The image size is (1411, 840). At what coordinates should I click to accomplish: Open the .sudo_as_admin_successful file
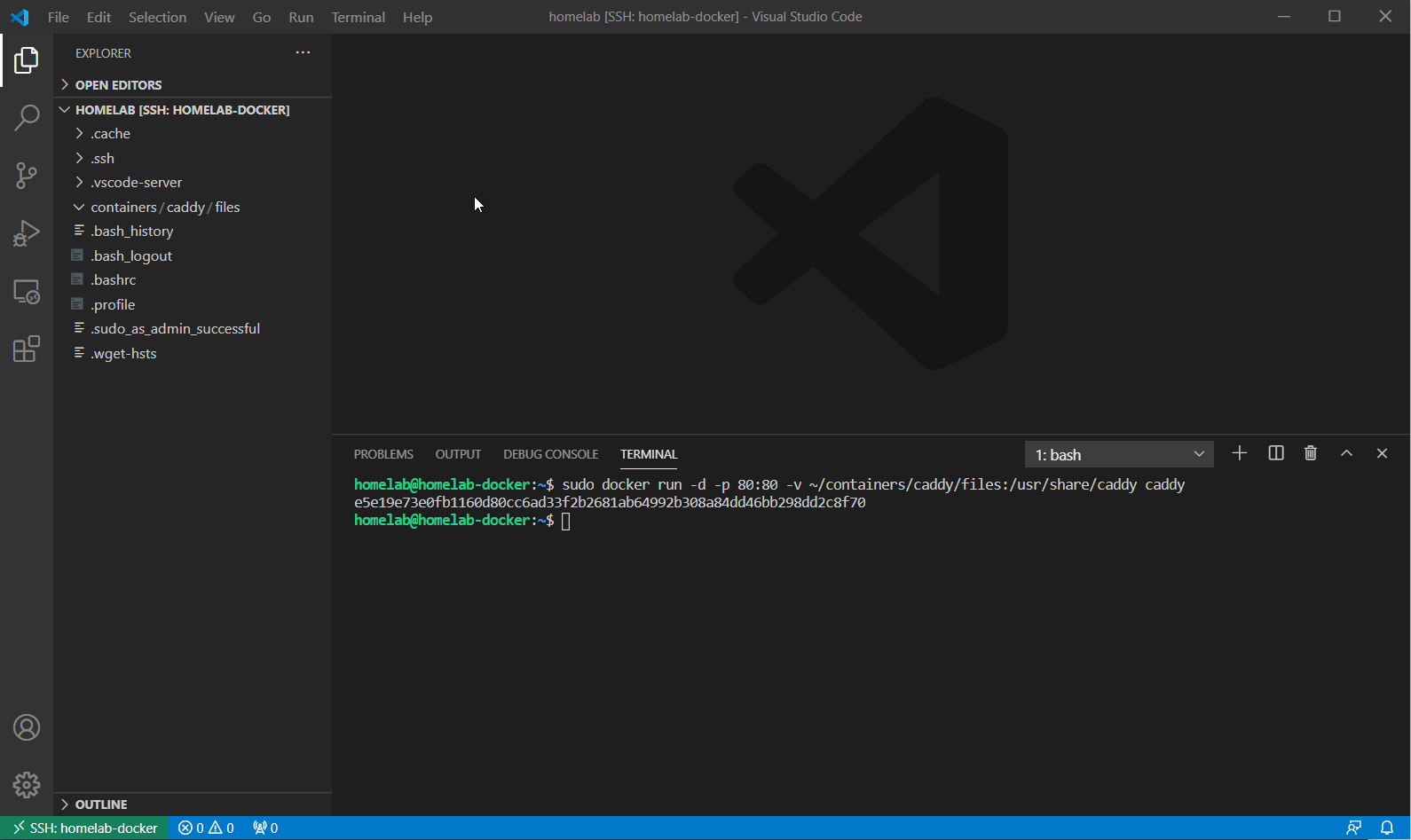193,329
